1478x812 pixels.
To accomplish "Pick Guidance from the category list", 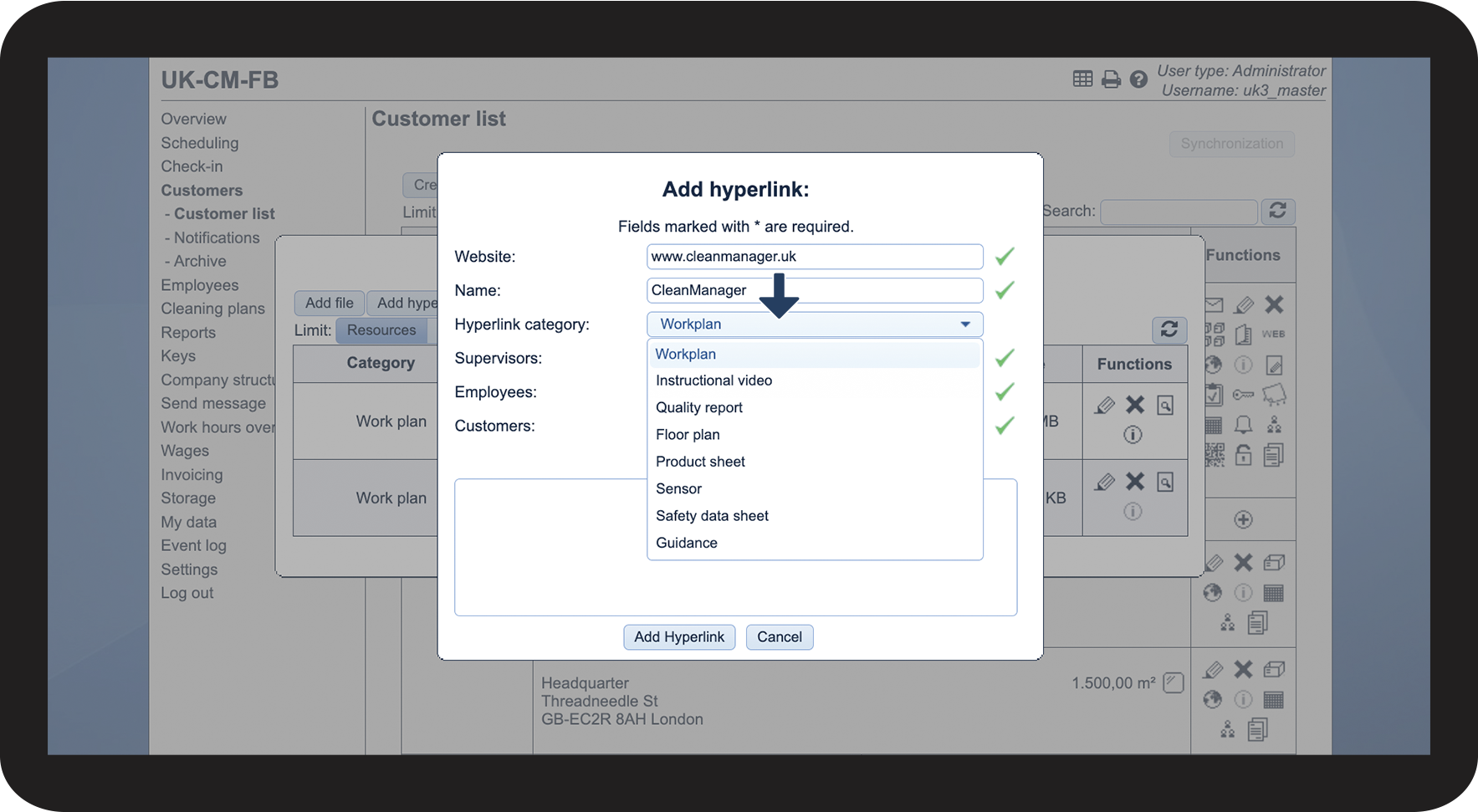I will 815,543.
